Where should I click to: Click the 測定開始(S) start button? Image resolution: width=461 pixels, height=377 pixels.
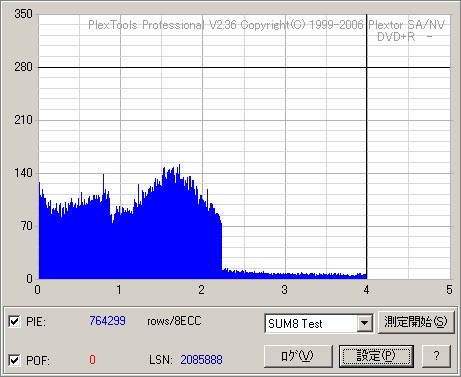coord(416,322)
